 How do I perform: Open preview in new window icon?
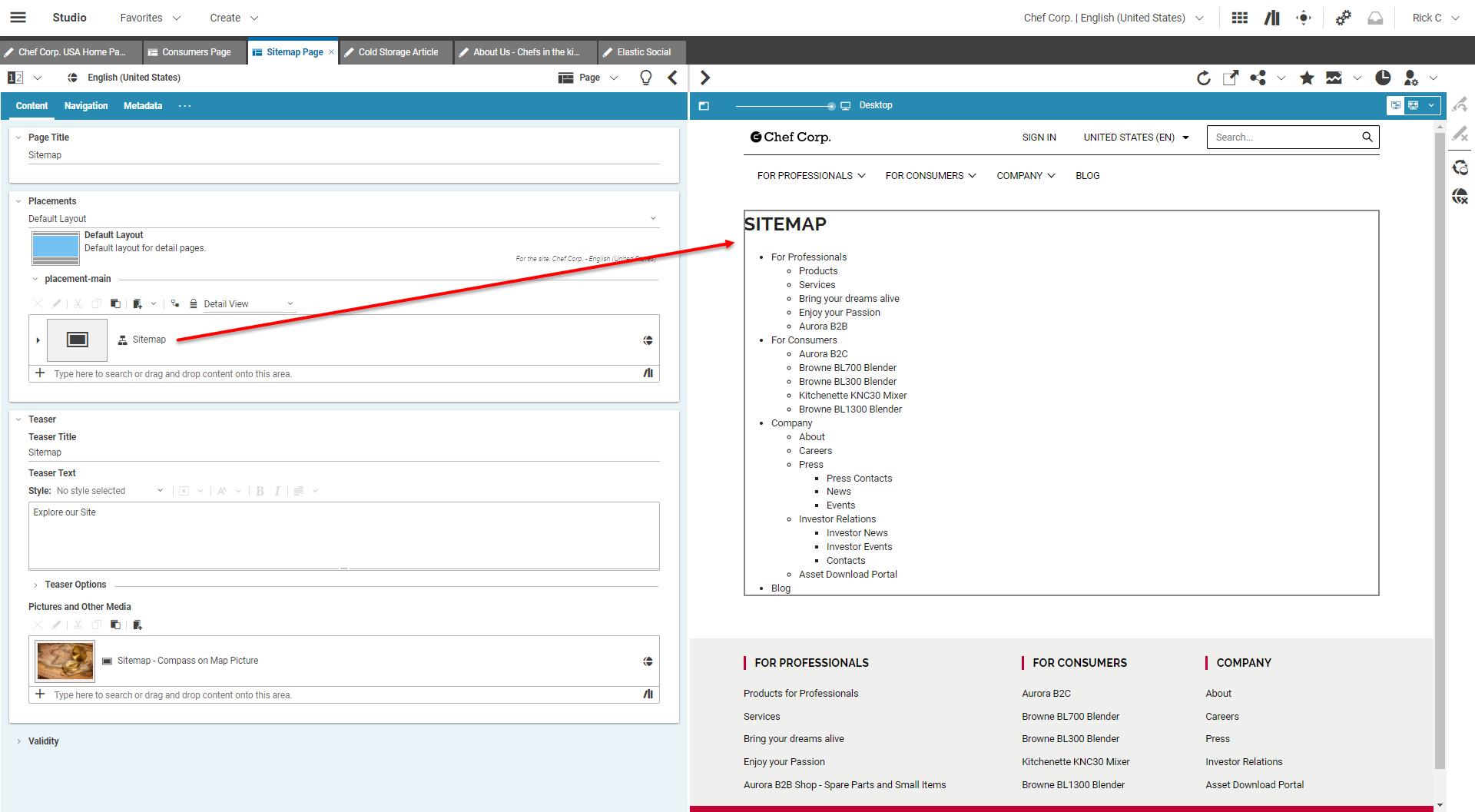pyautogui.click(x=1230, y=78)
